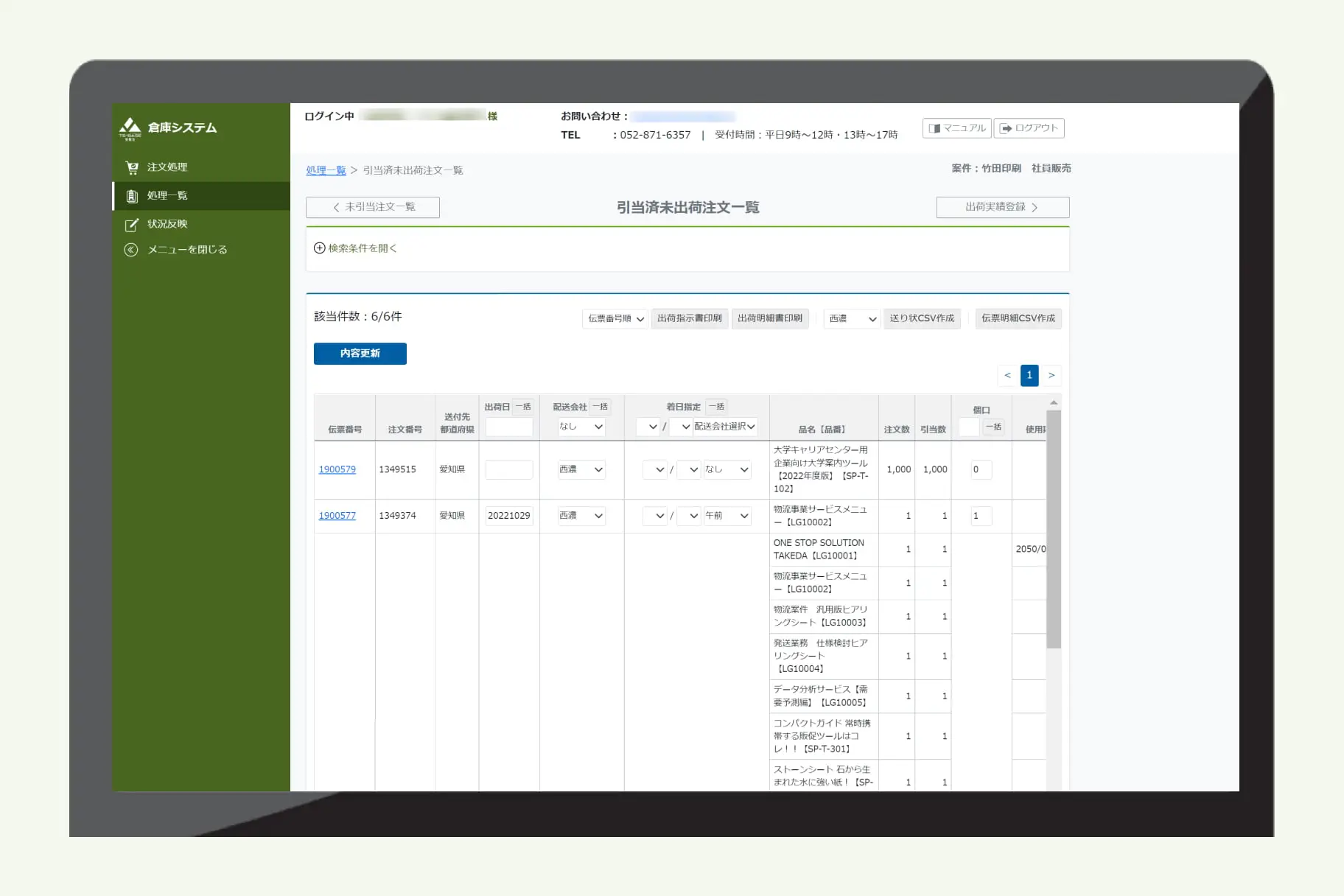This screenshot has width=1344, height=896.
Task: Click 配送会社 一括 bulk button
Action: click(601, 407)
